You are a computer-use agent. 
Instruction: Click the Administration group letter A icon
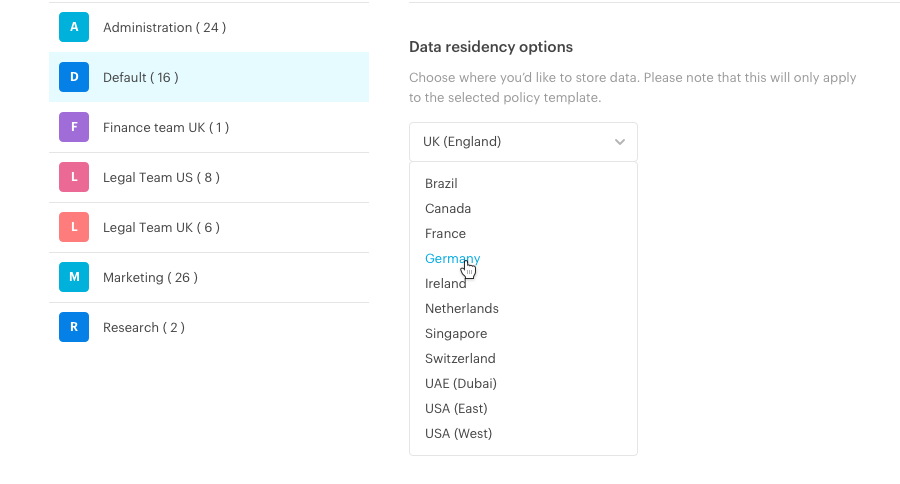point(74,27)
